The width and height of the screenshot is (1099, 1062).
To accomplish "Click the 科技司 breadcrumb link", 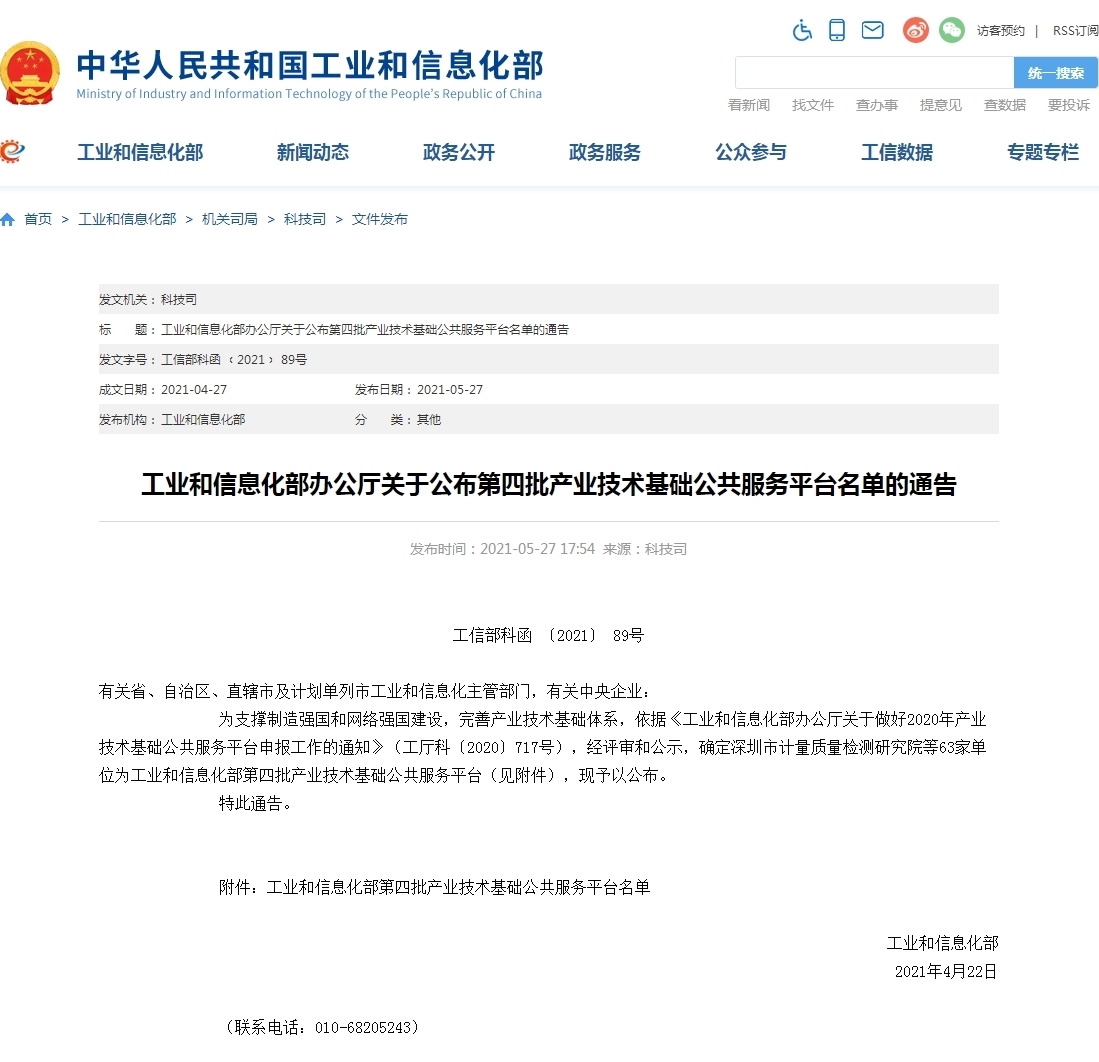I will click(x=305, y=220).
